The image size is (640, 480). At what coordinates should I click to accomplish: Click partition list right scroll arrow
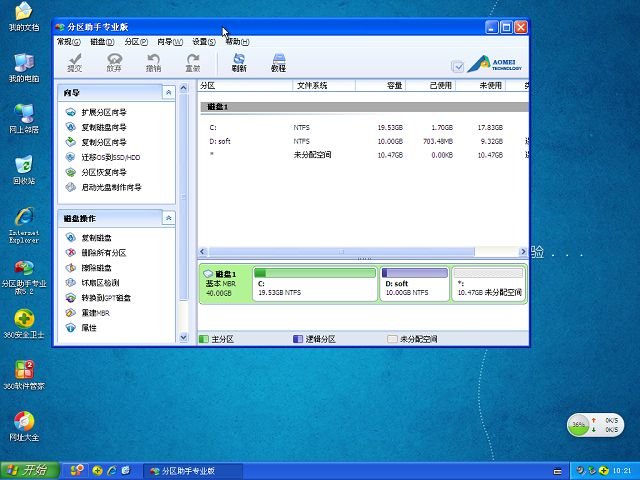523,251
